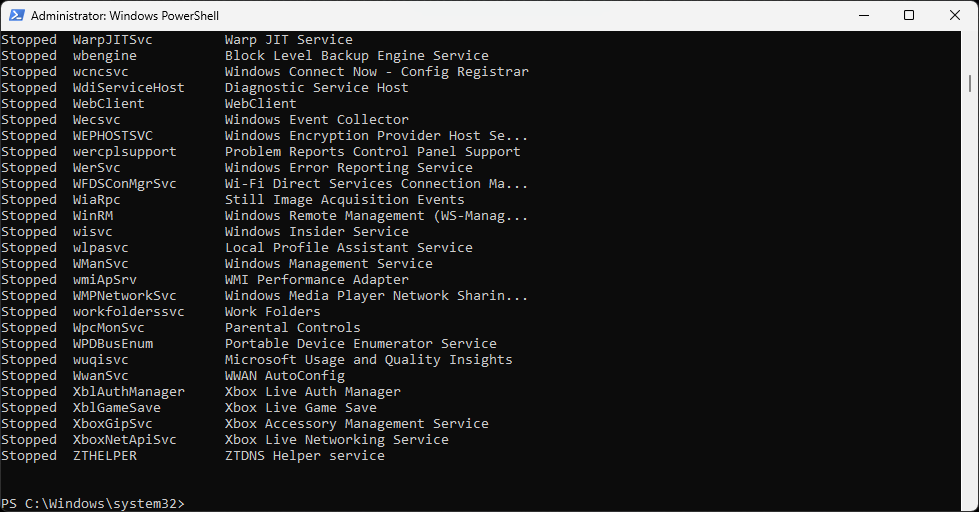Click the Stopped status beside WwanSvc

click(29, 376)
